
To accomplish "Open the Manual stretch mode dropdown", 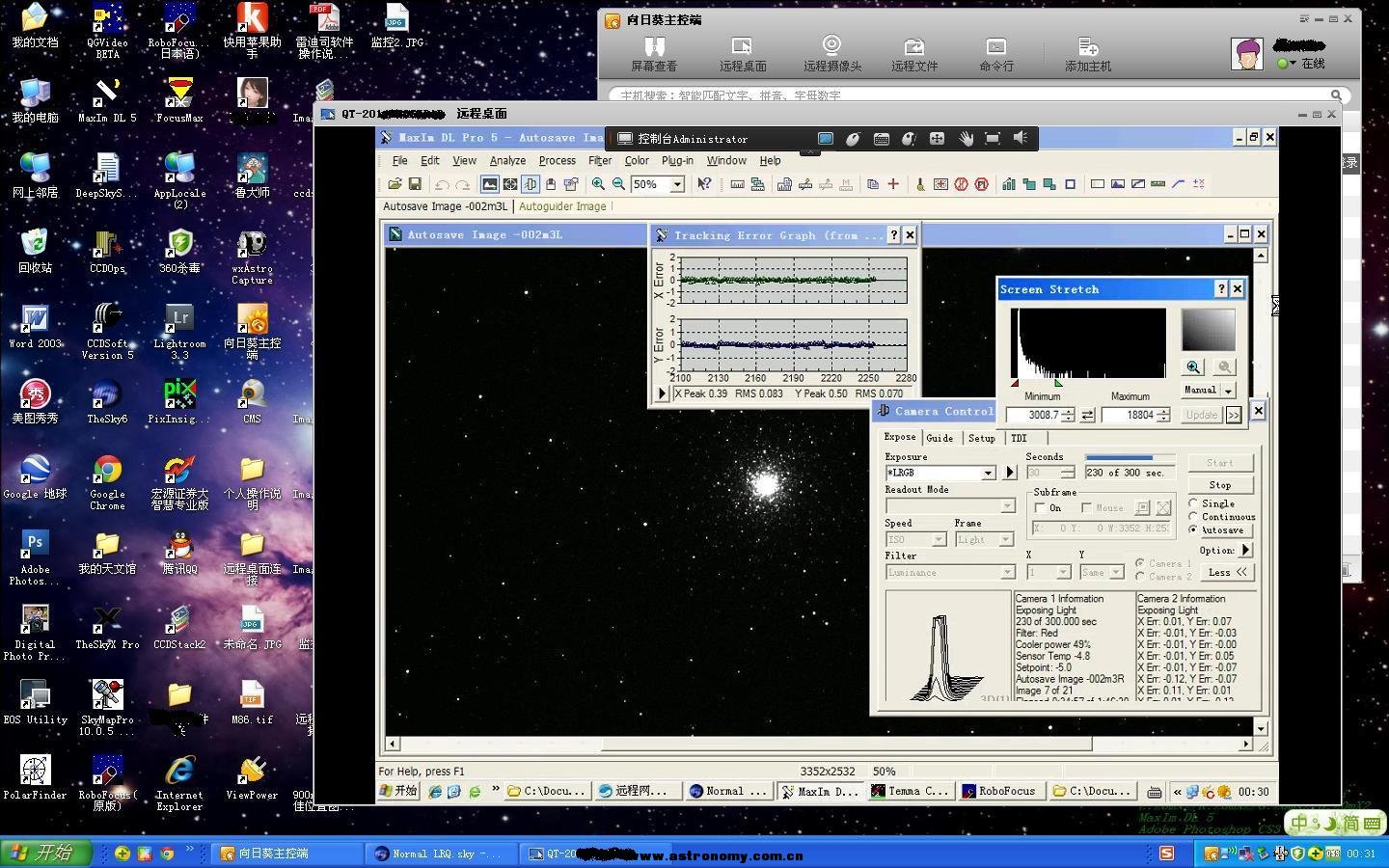I will pos(1228,391).
